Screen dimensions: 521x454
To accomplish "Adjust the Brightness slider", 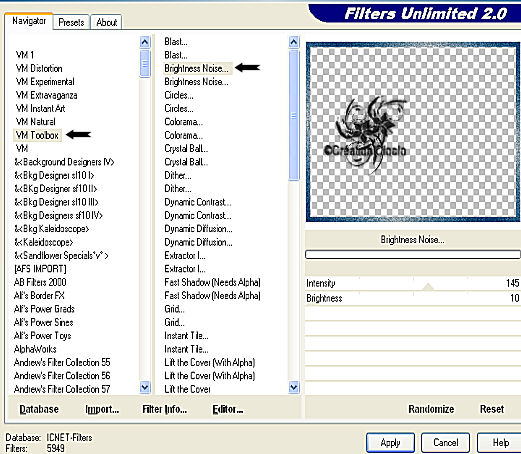I will click(413, 298).
